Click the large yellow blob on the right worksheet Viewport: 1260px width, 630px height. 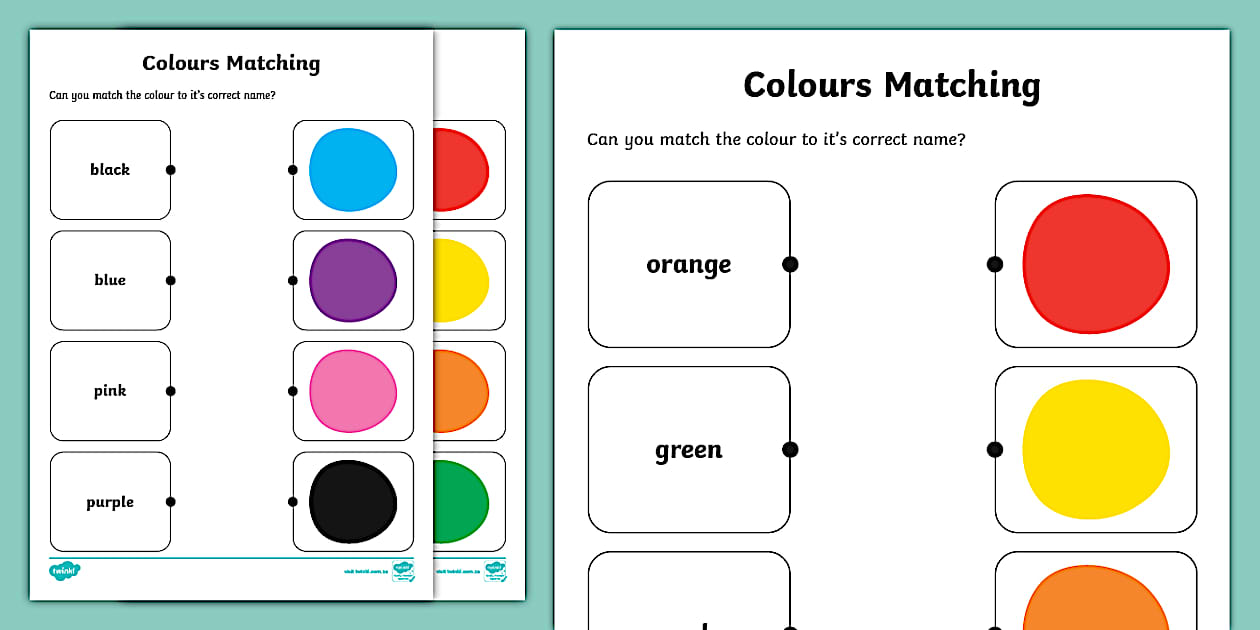(x=1096, y=449)
